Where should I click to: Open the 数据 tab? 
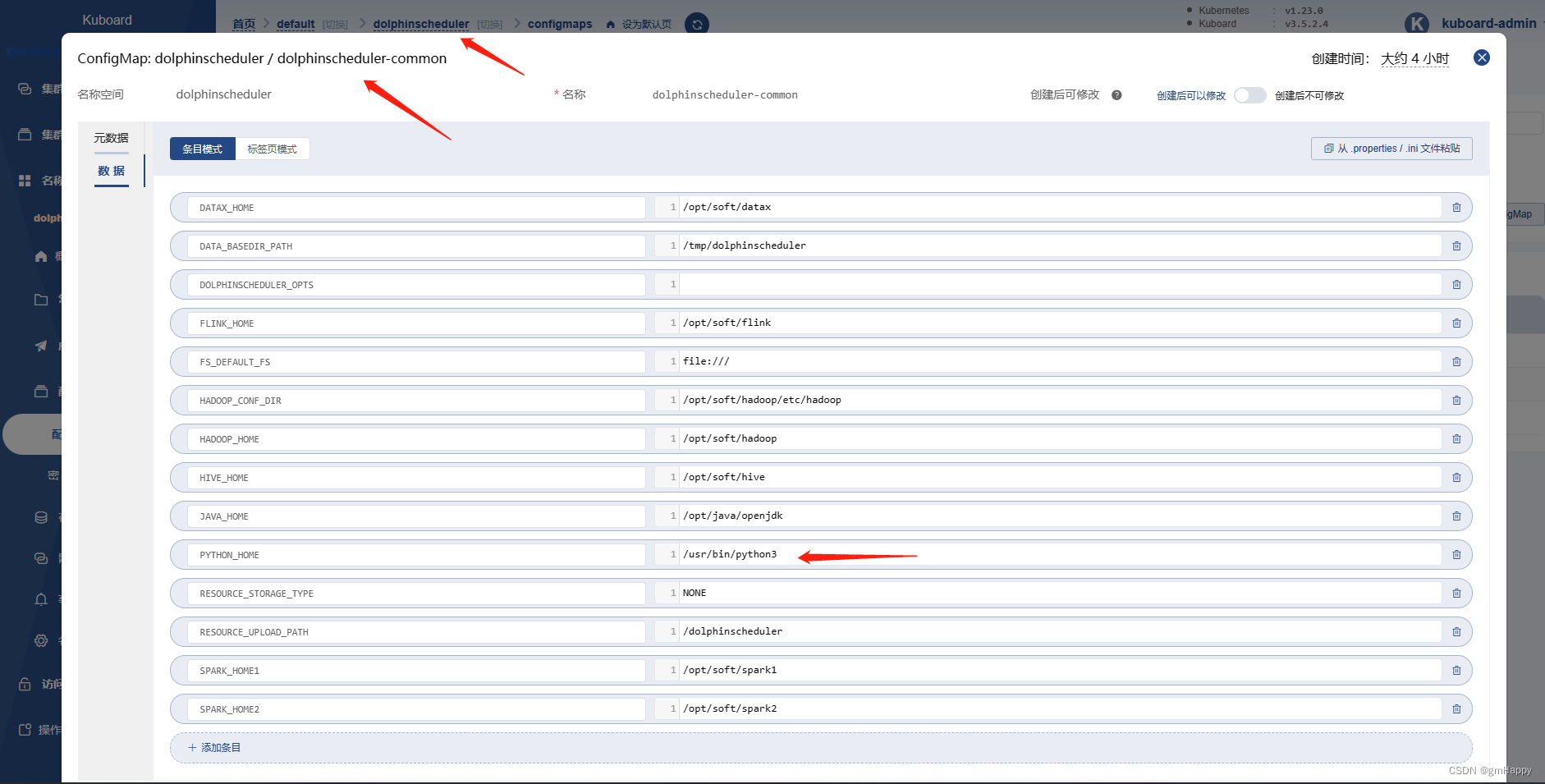(x=111, y=171)
